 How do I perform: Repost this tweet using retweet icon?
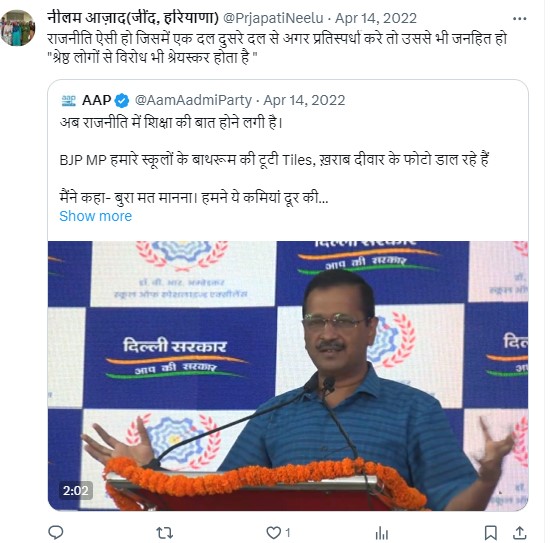(164, 533)
